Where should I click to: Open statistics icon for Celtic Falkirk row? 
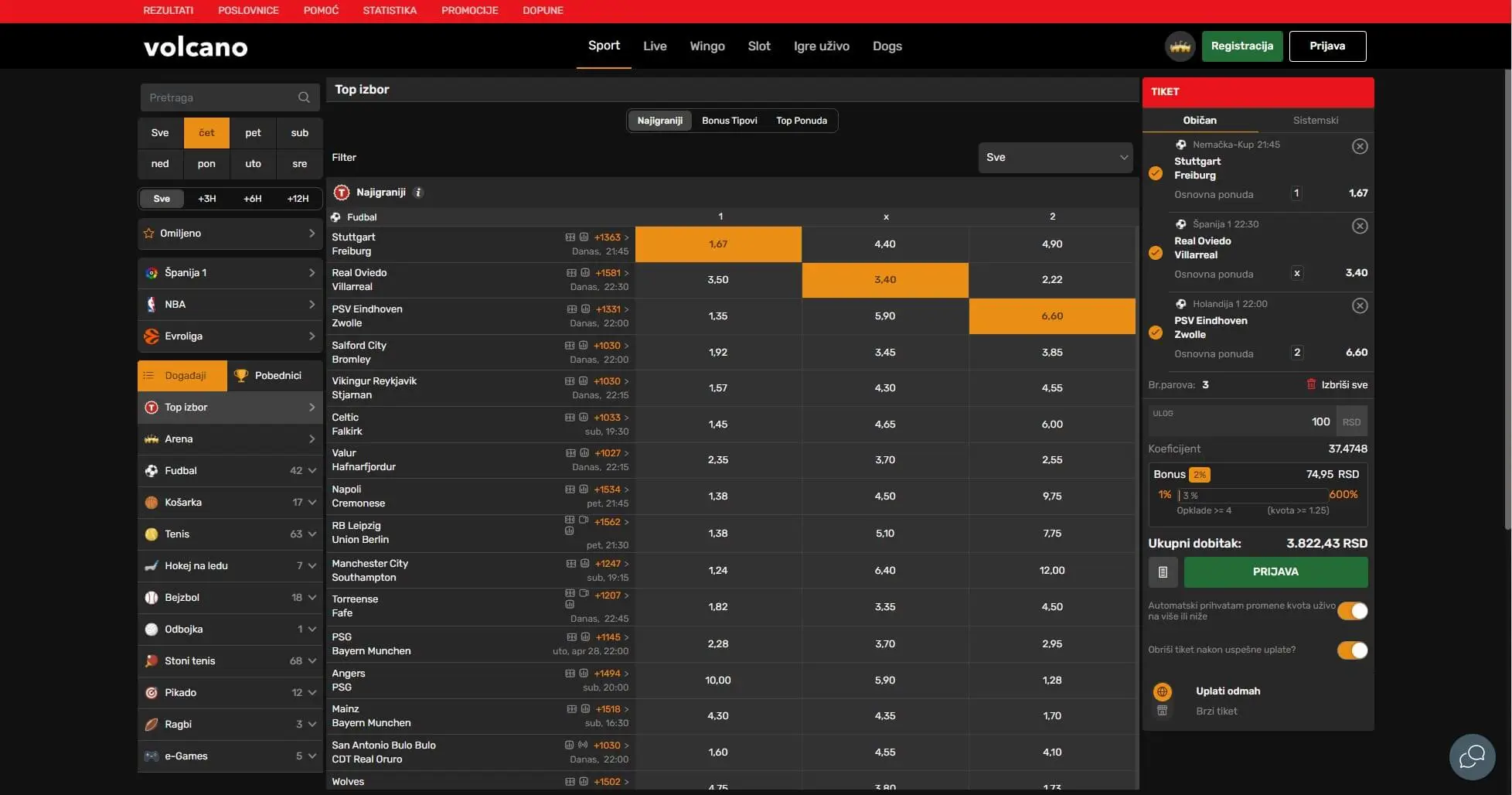pyautogui.click(x=584, y=418)
